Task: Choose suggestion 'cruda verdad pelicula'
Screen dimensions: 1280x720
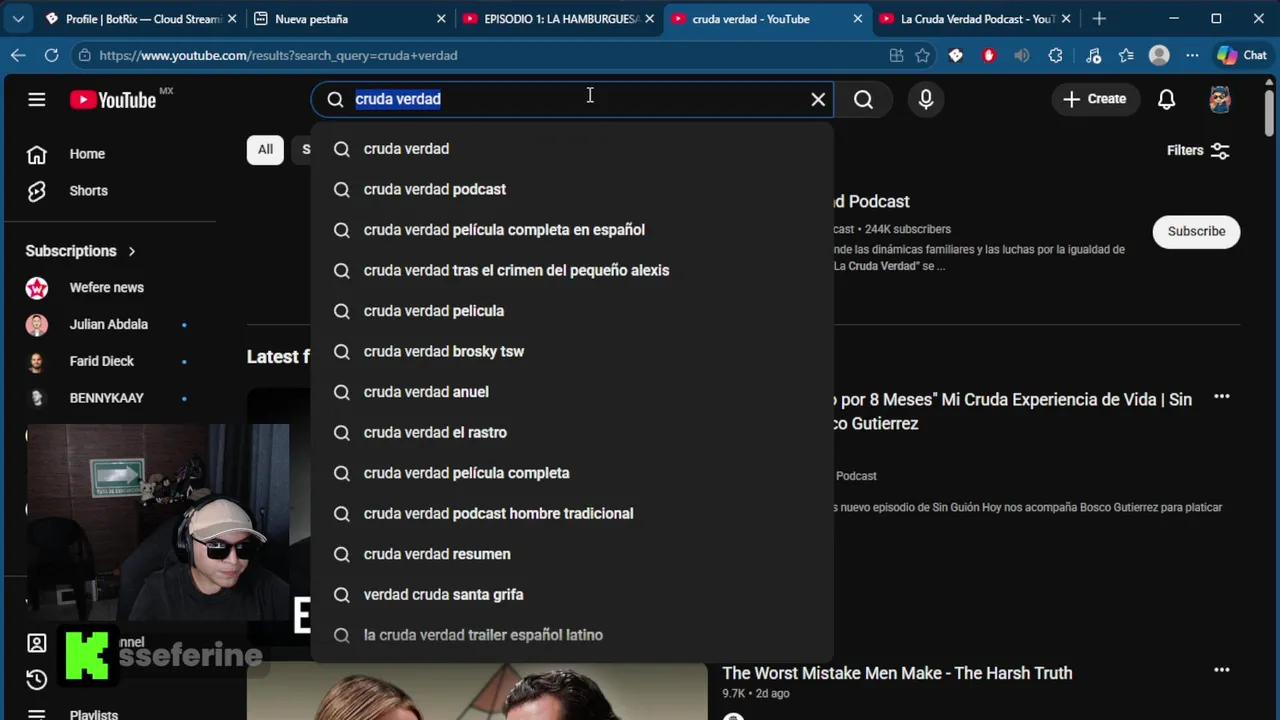Action: (572, 311)
